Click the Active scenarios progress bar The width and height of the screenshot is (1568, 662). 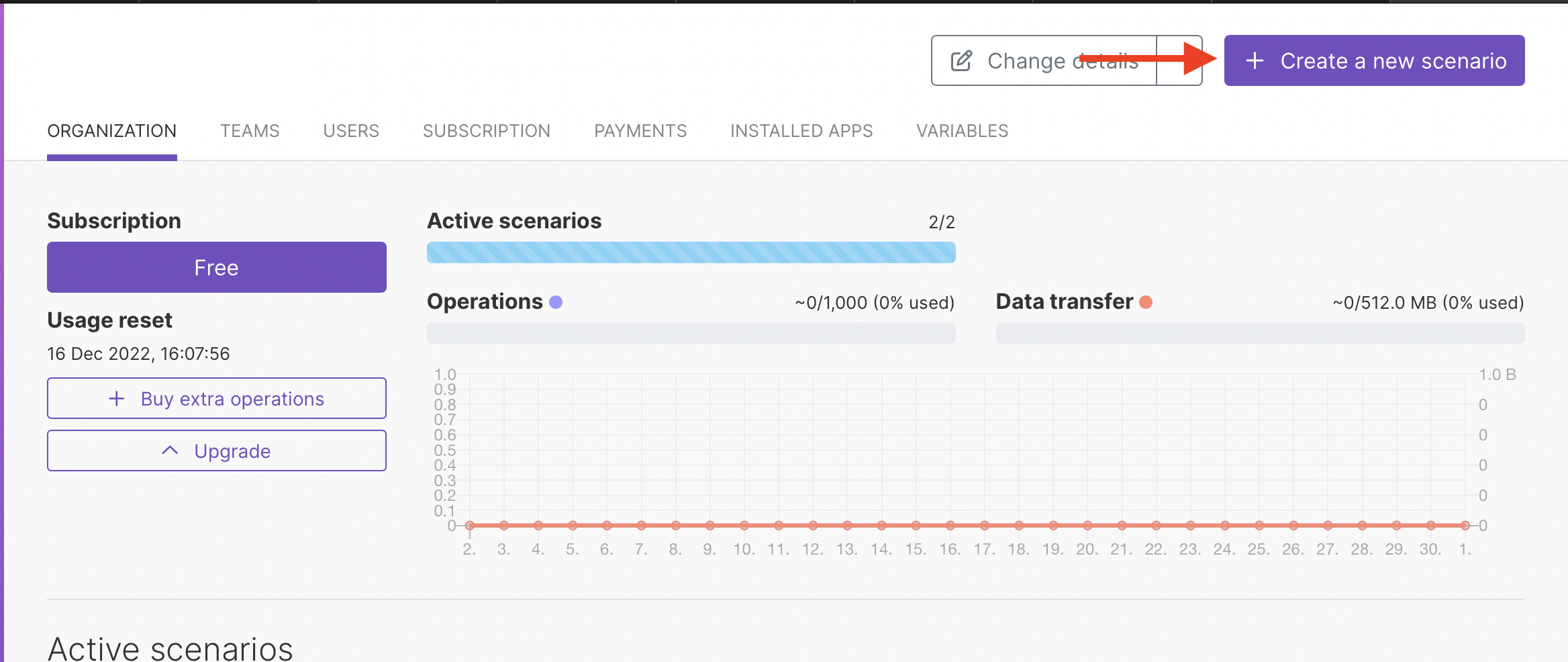pos(691,253)
